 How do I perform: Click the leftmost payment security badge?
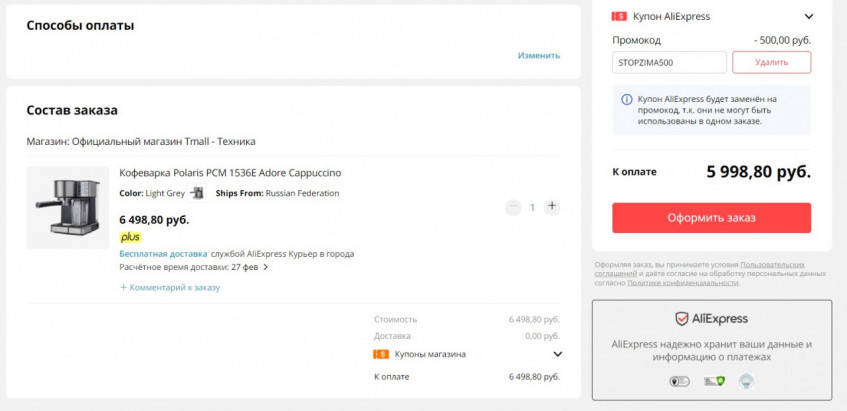click(680, 381)
